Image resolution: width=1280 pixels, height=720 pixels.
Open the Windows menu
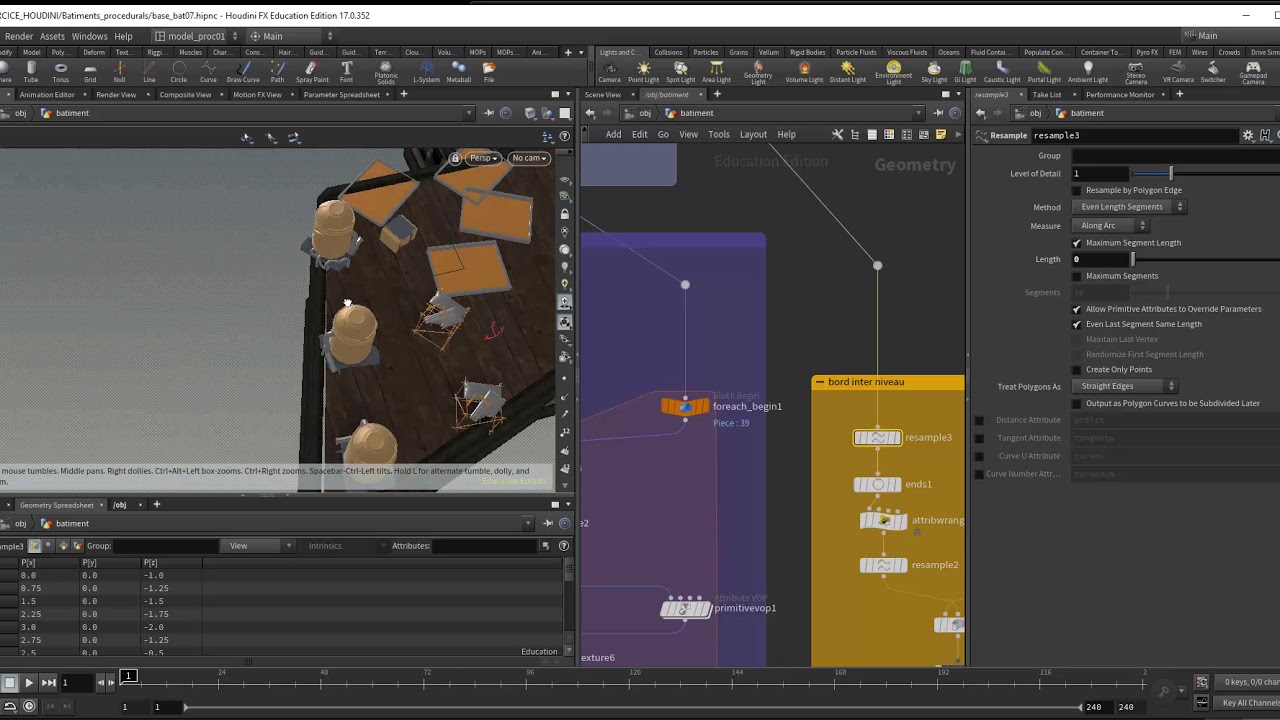[x=89, y=36]
